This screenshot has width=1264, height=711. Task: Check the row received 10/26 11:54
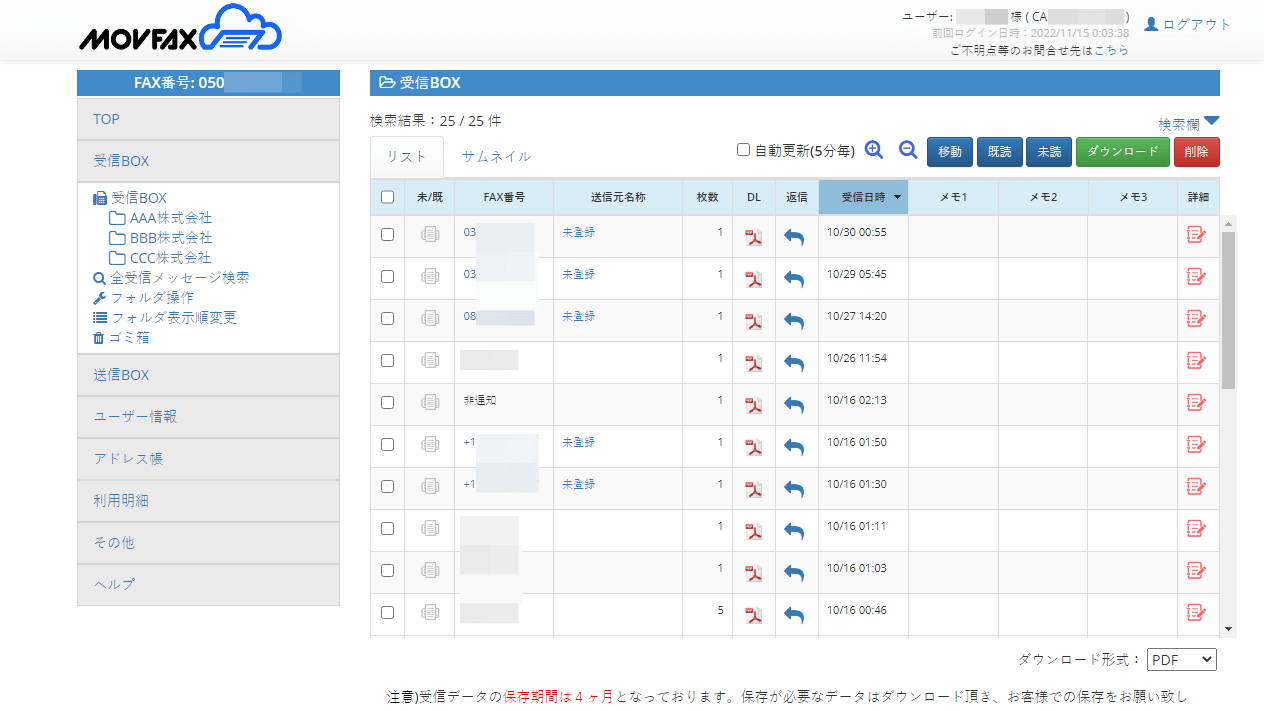tap(387, 361)
